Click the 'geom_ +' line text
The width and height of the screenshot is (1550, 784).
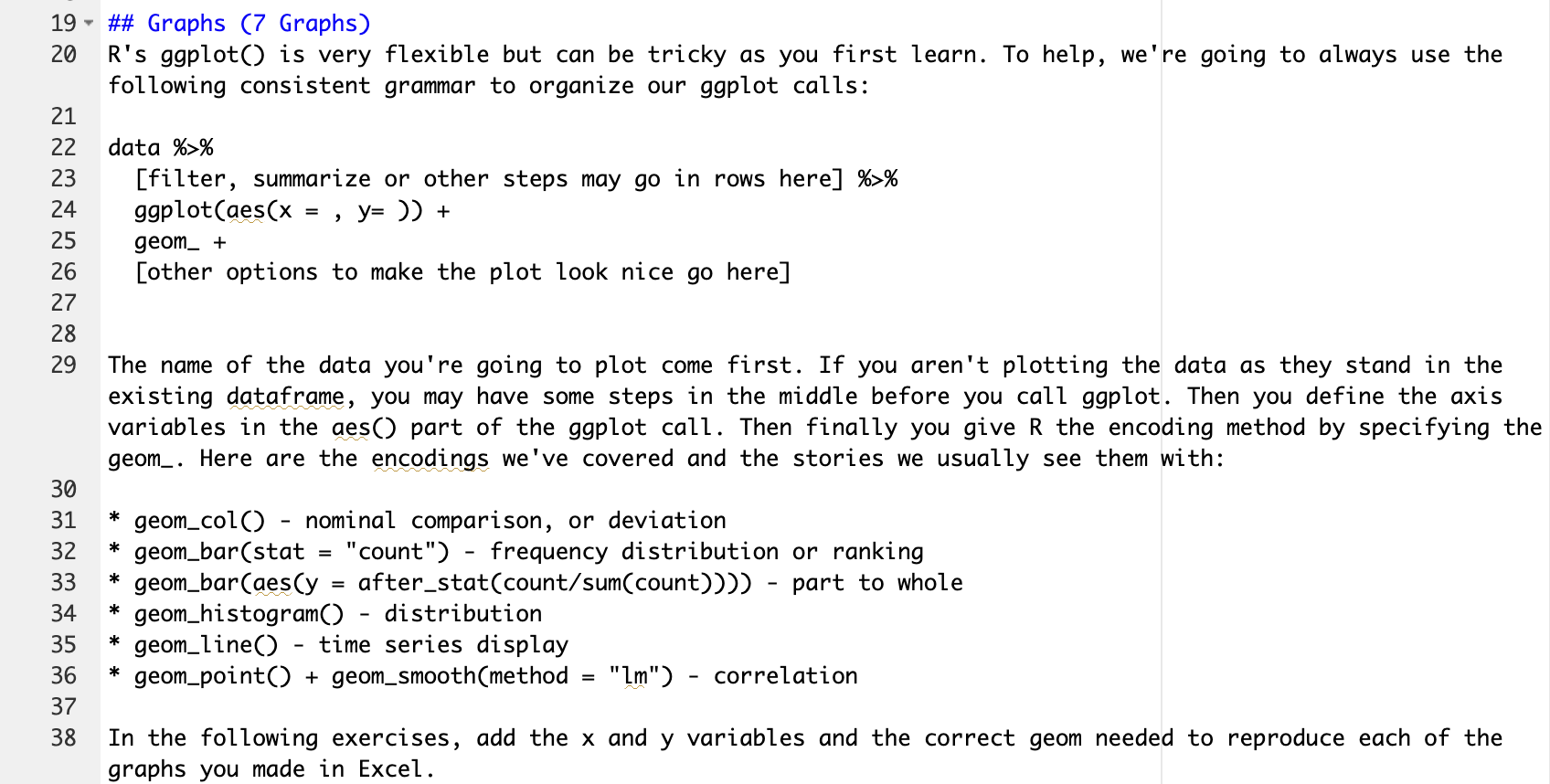click(180, 241)
